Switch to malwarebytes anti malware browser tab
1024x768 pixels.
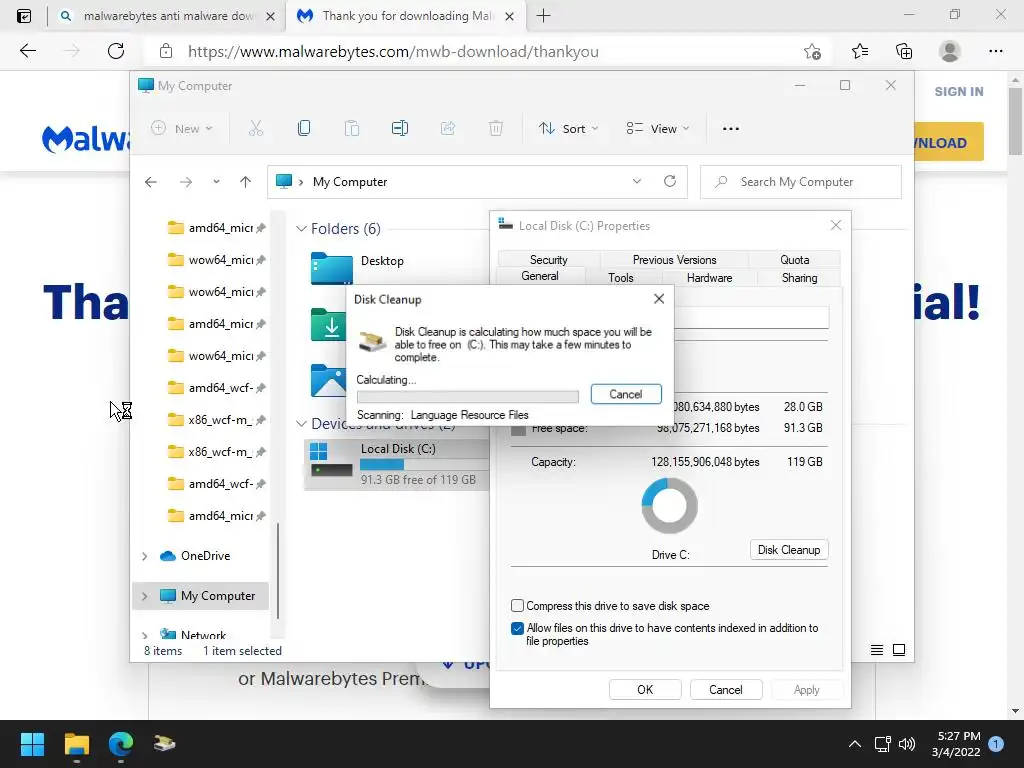pyautogui.click(x=167, y=16)
